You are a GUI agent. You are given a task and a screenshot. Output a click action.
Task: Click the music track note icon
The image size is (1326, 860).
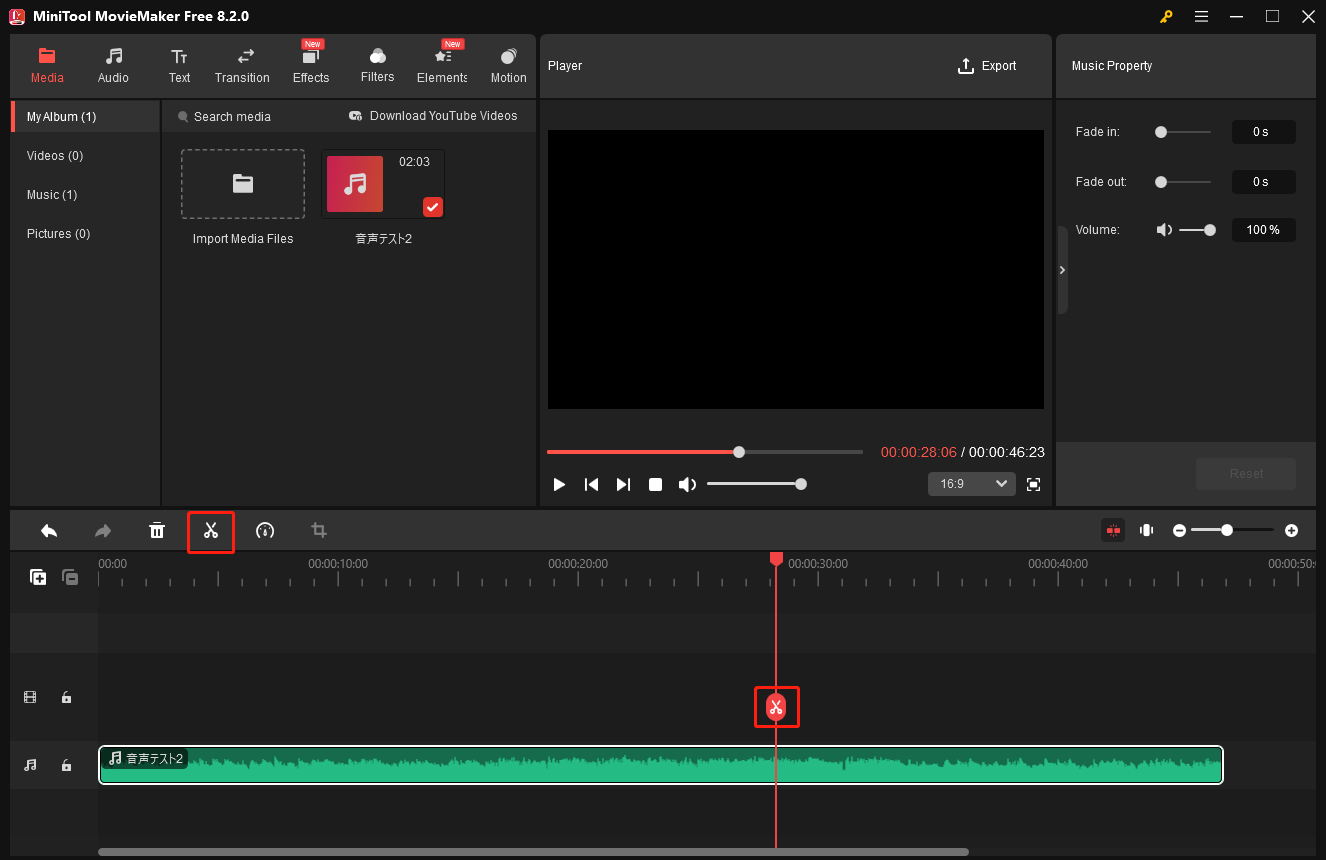[30, 765]
